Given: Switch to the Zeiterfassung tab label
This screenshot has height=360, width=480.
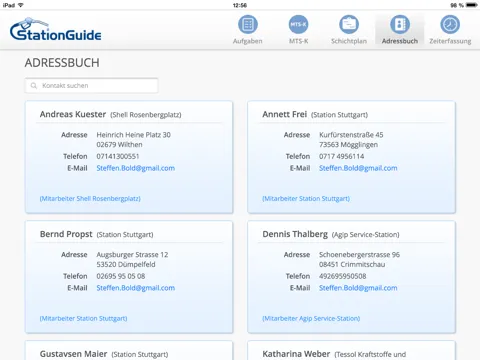Looking at the screenshot, I should [x=450, y=41].
